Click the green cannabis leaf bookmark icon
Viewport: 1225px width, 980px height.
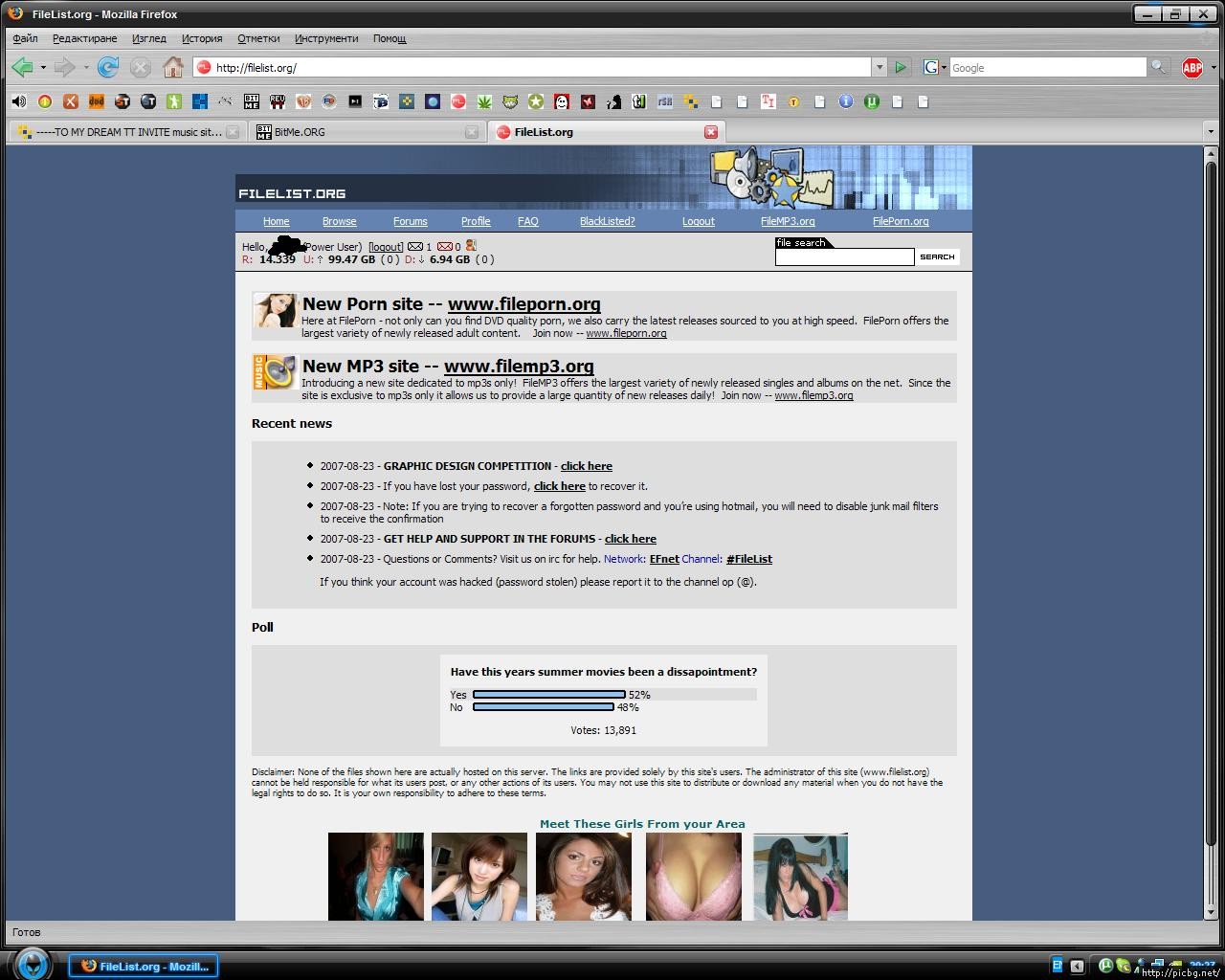pos(484,101)
